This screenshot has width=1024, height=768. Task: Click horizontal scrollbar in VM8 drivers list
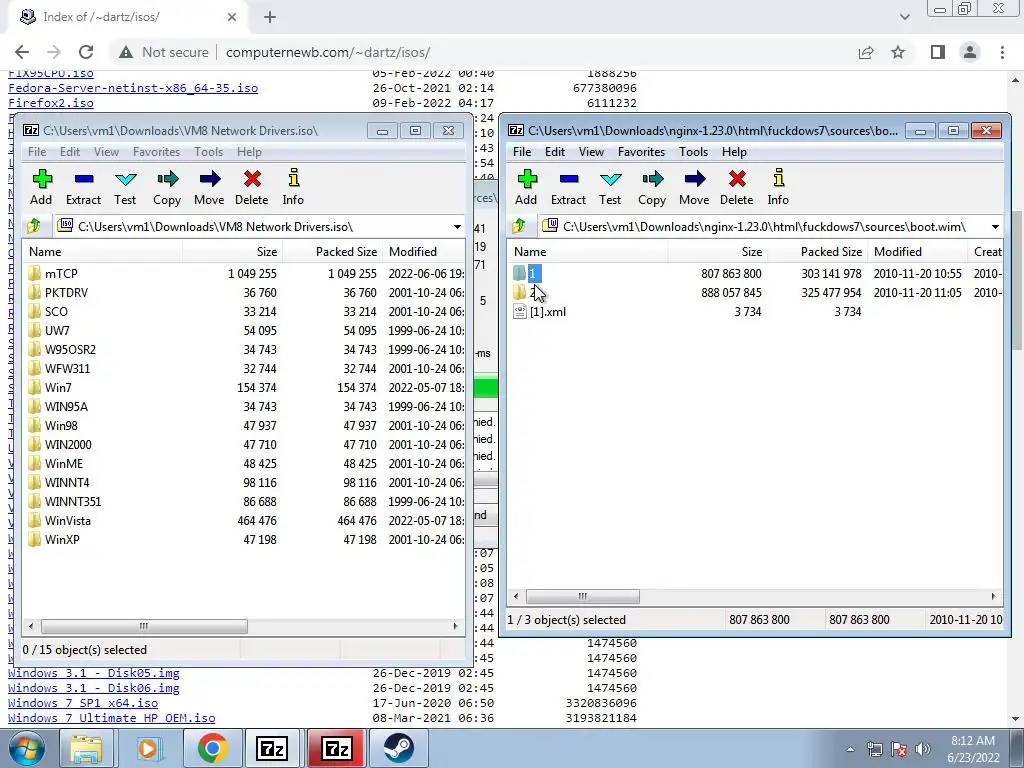click(x=144, y=626)
